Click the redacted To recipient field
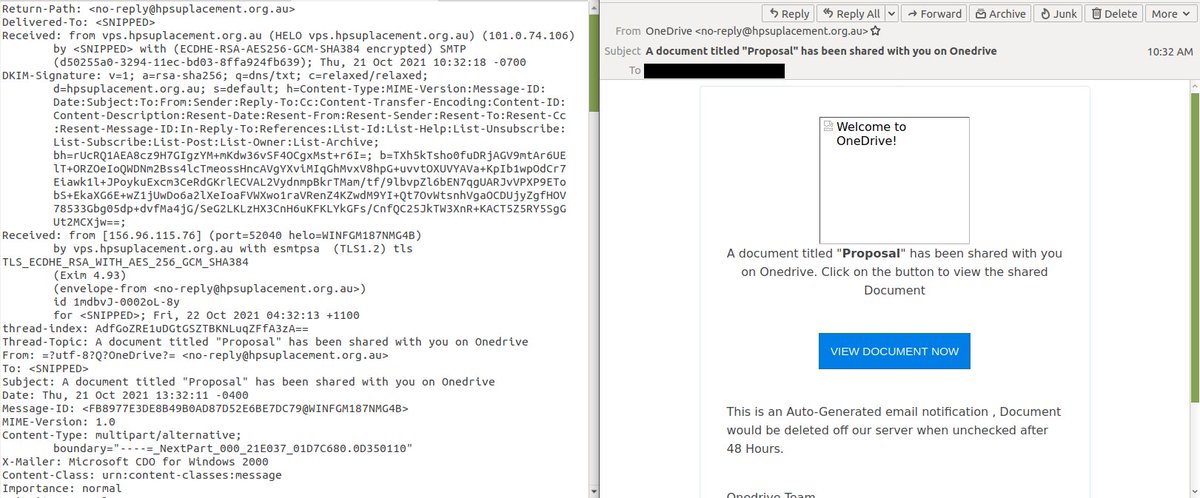The height and width of the screenshot is (498, 1200). click(x=714, y=70)
